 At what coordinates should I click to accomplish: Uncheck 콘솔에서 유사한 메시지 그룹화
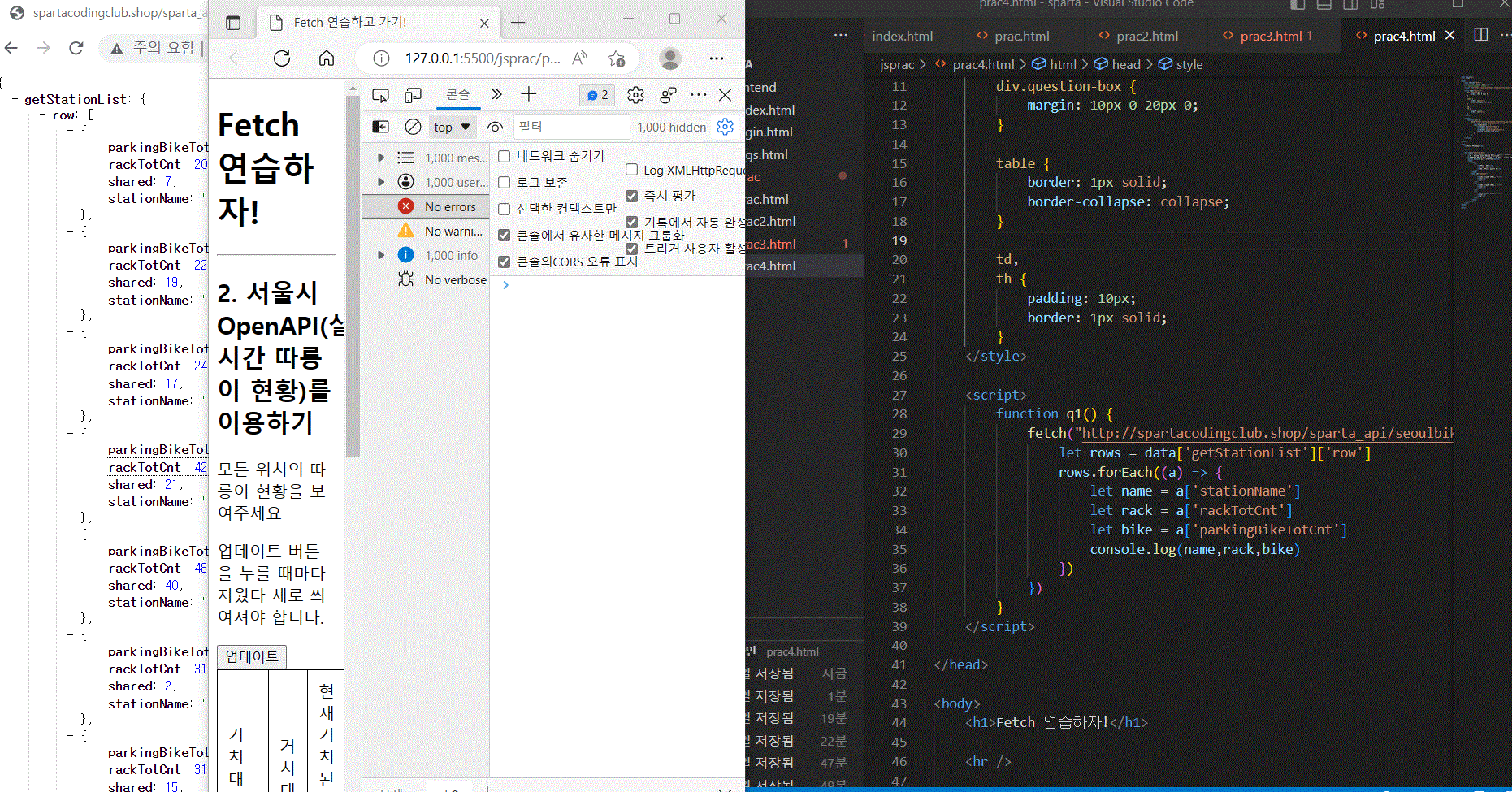tap(504, 236)
